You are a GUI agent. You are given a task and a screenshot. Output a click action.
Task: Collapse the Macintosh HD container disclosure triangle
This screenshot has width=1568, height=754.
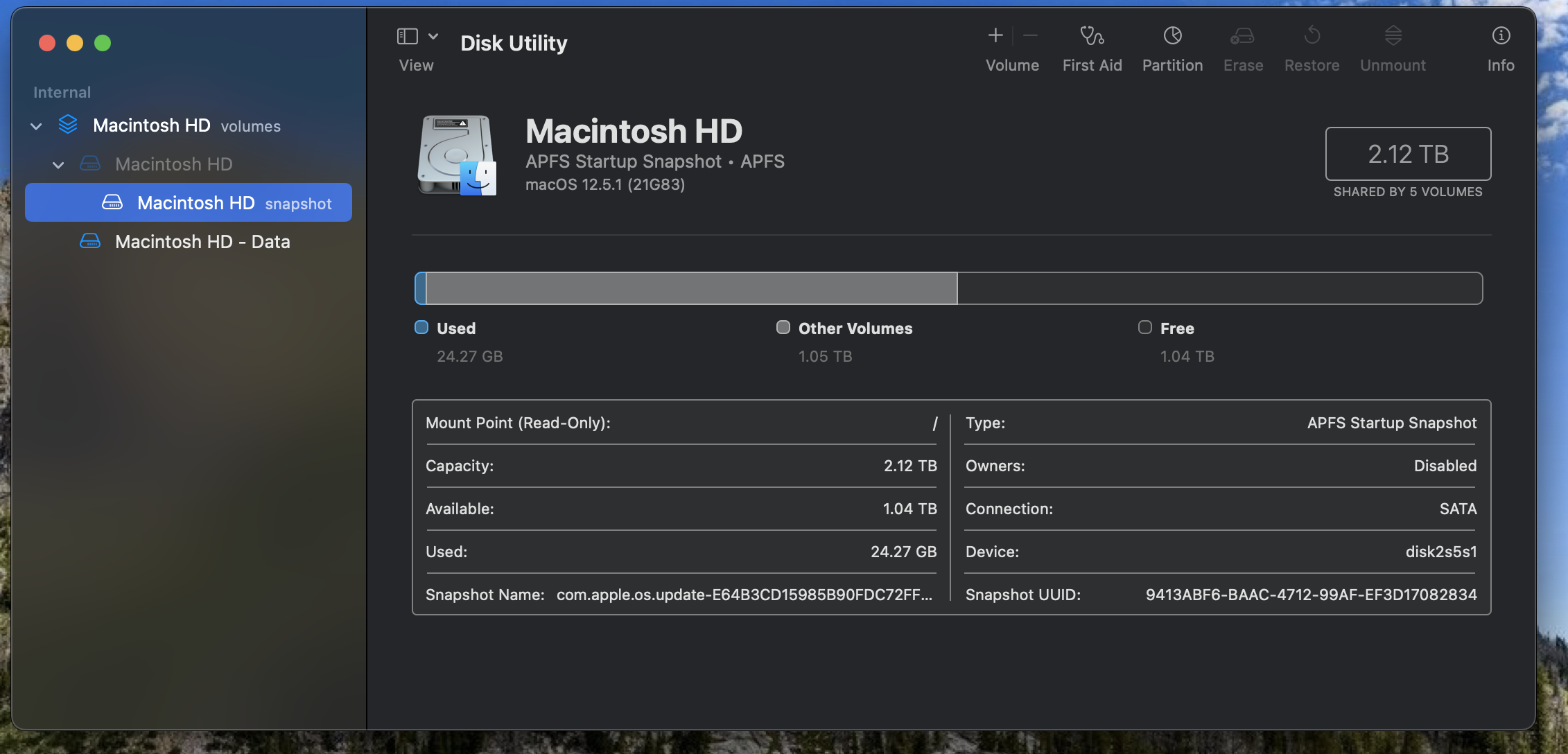tap(58, 164)
